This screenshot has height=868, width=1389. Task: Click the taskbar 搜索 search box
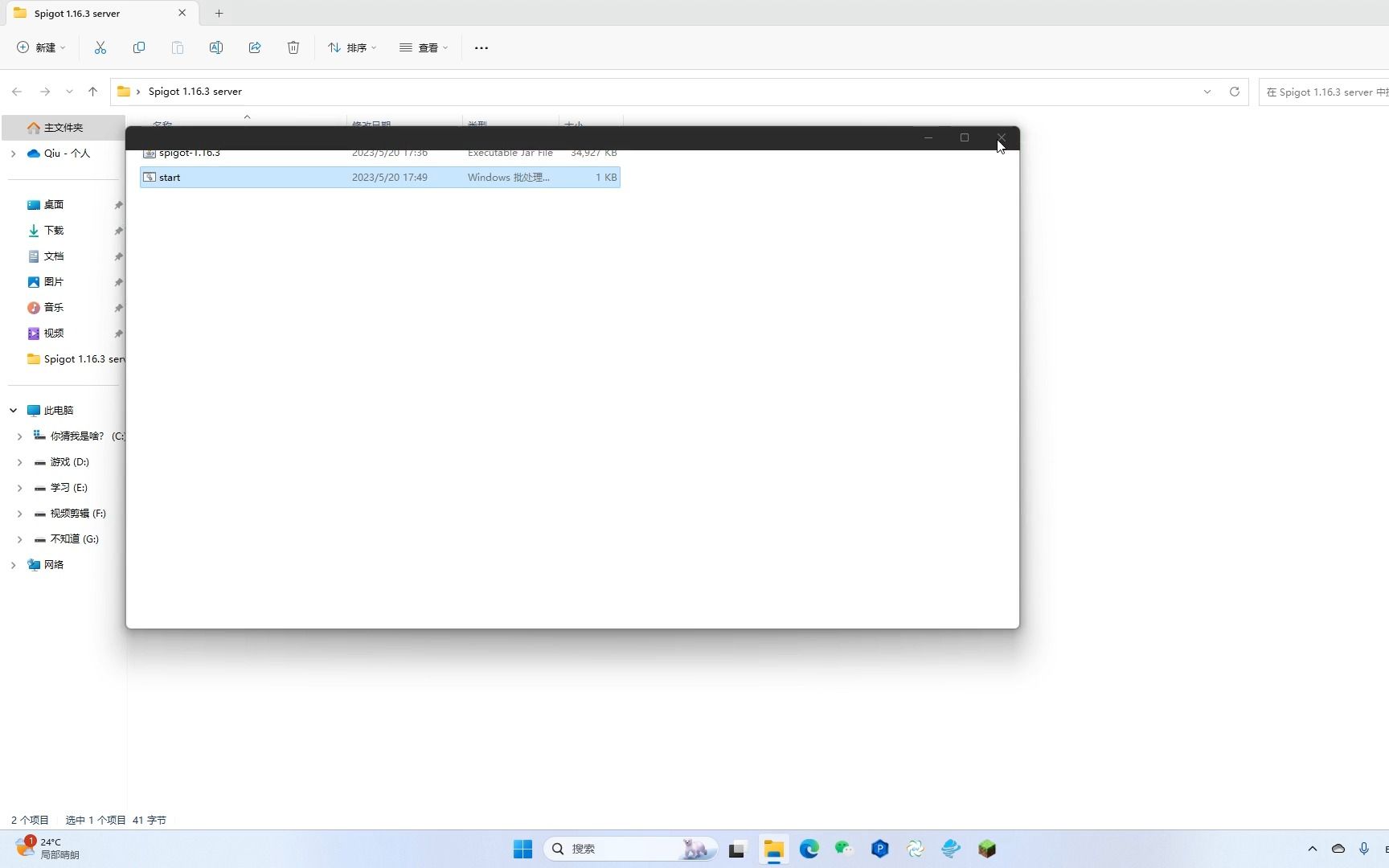coord(631,849)
